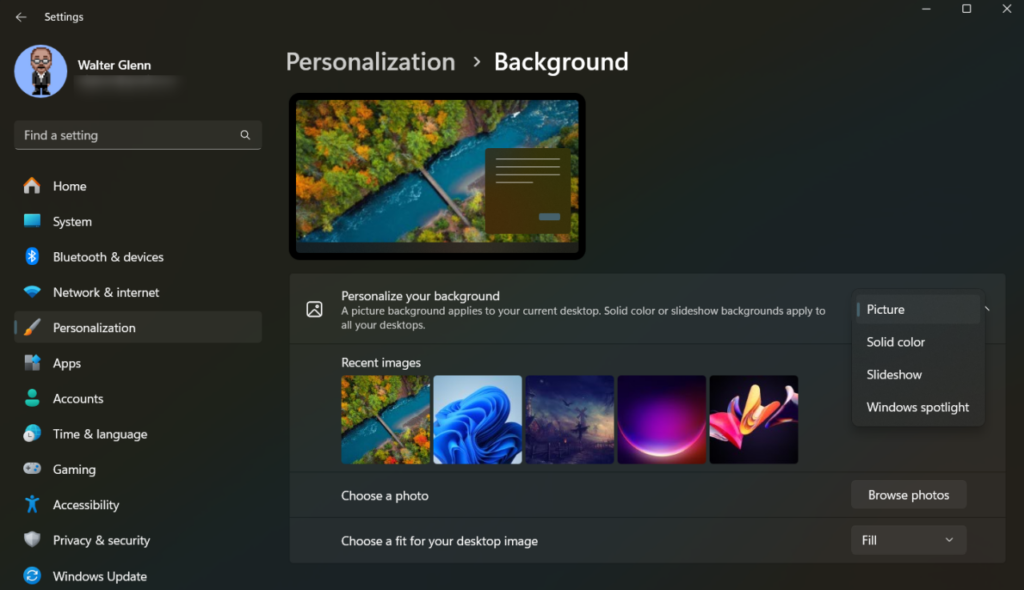Image resolution: width=1024 pixels, height=590 pixels.
Task: Open Time & language settings
Action: pos(138,434)
